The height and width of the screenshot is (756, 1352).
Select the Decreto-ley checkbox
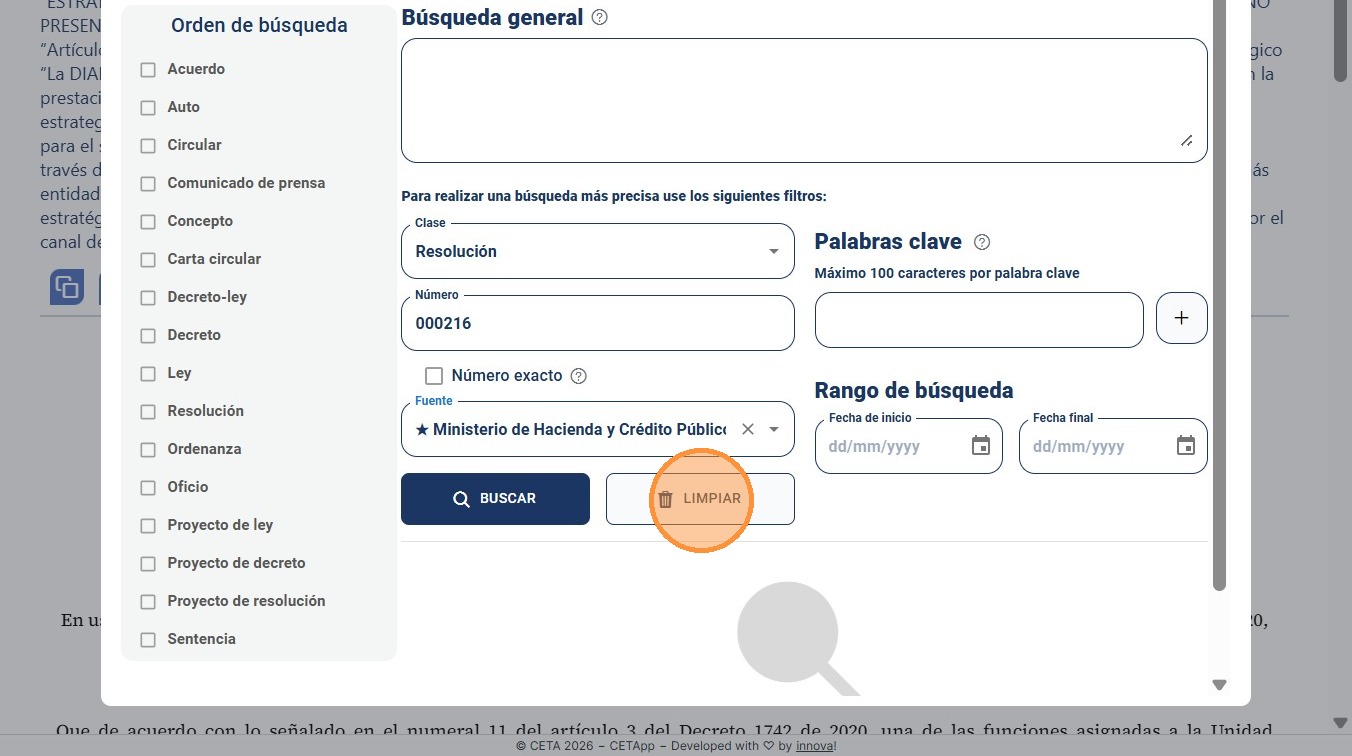[148, 298]
